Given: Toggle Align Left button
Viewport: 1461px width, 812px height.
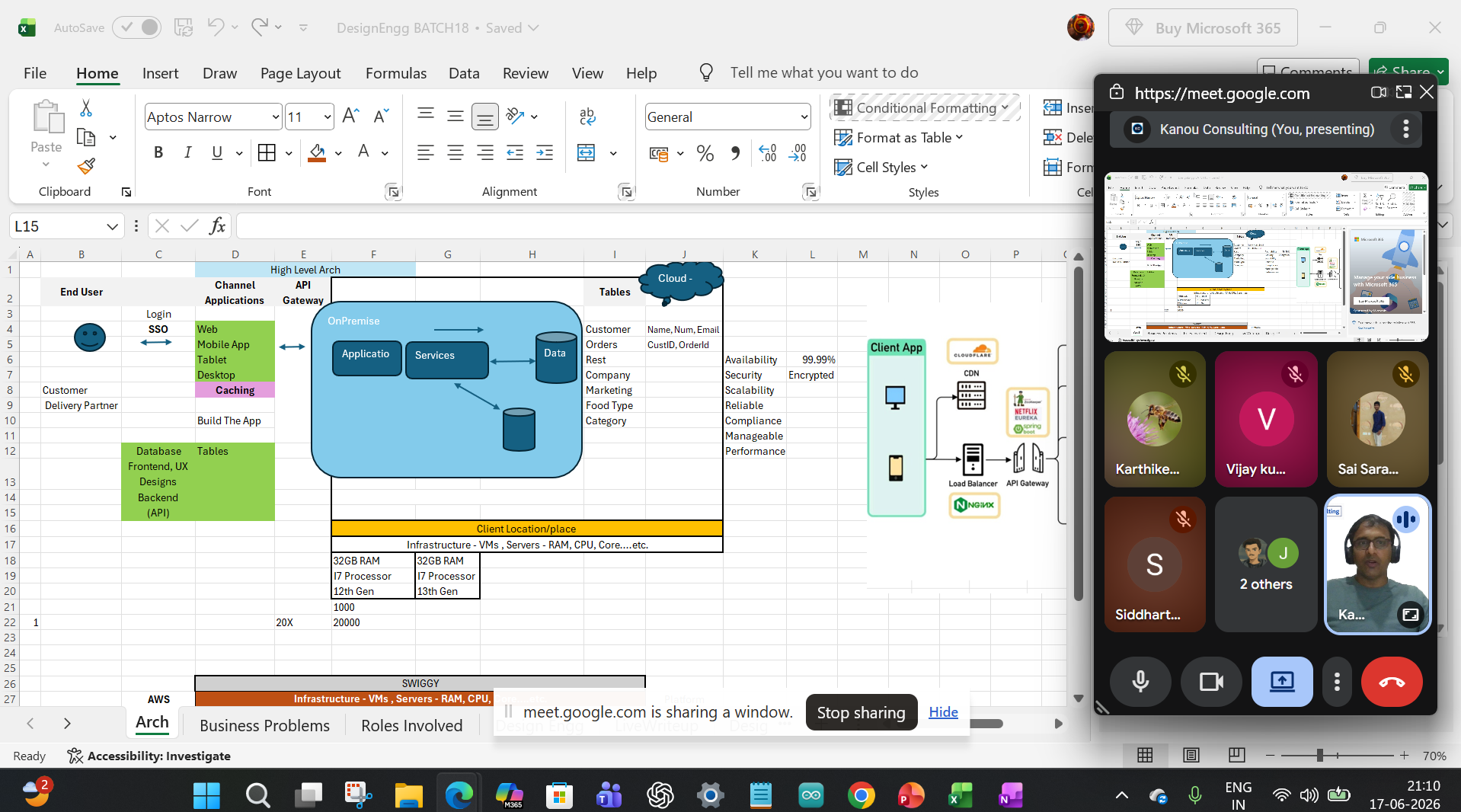Looking at the screenshot, I should pyautogui.click(x=426, y=153).
